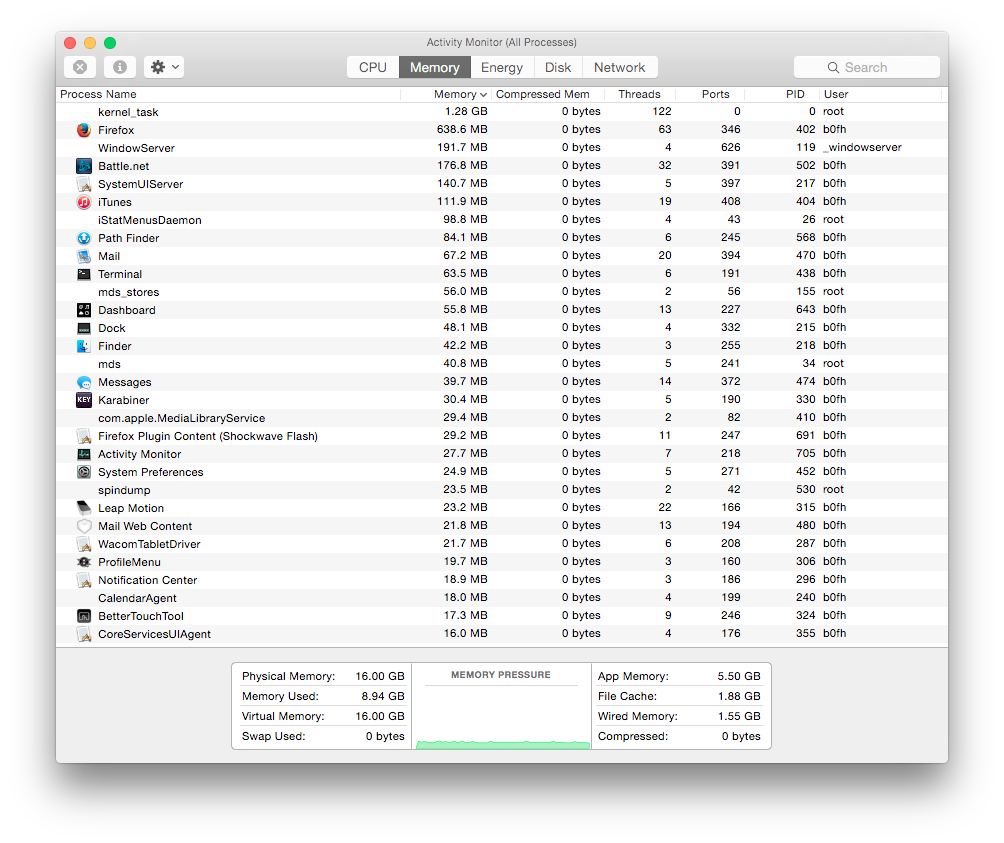Click the BetterTouchTool process icon
This screenshot has width=1004, height=843.
click(84, 616)
